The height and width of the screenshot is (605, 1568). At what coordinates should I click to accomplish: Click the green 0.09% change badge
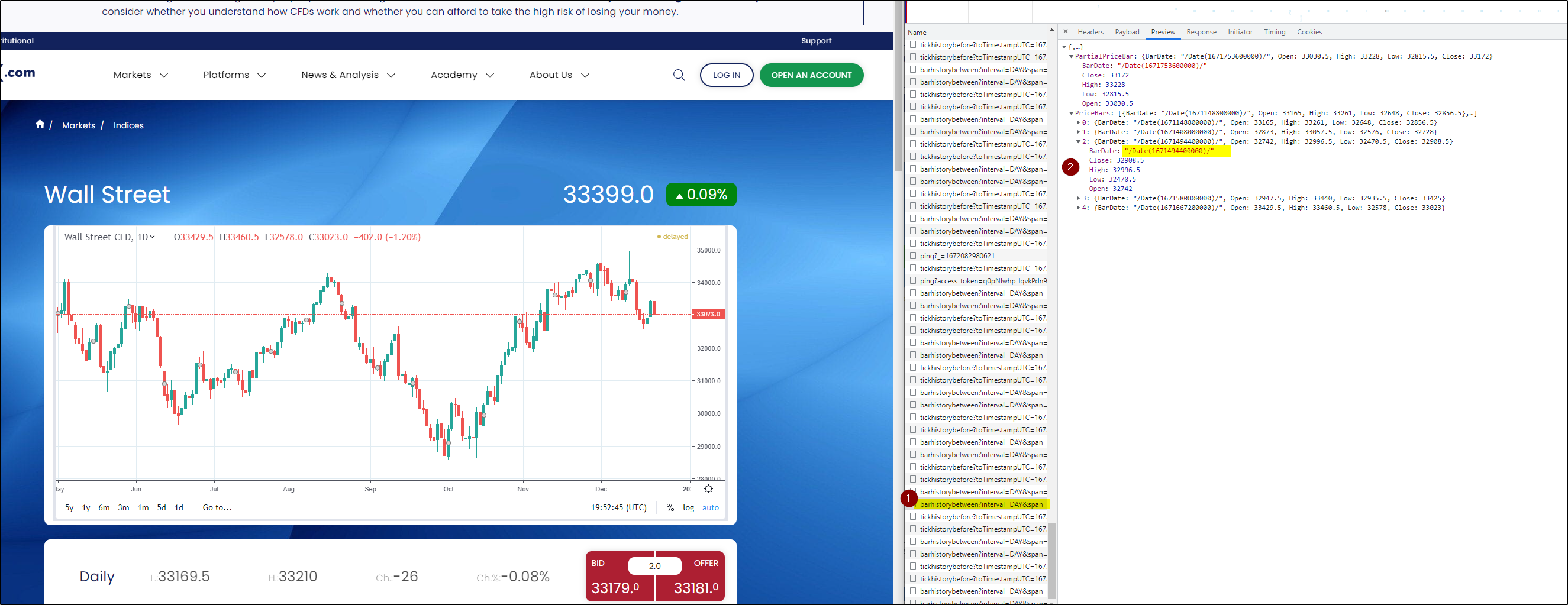point(701,195)
